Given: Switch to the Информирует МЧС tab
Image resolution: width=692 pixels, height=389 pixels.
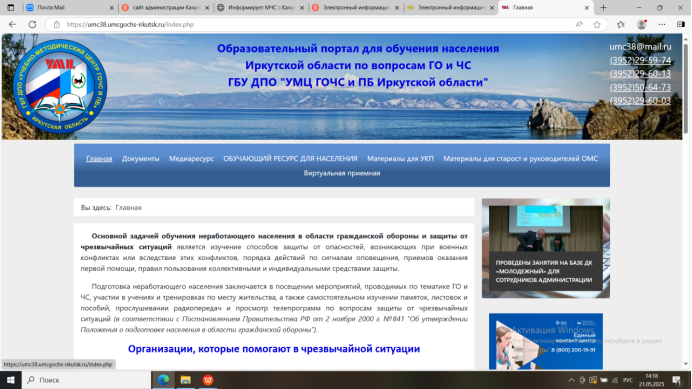Looking at the screenshot, I should click(260, 8).
